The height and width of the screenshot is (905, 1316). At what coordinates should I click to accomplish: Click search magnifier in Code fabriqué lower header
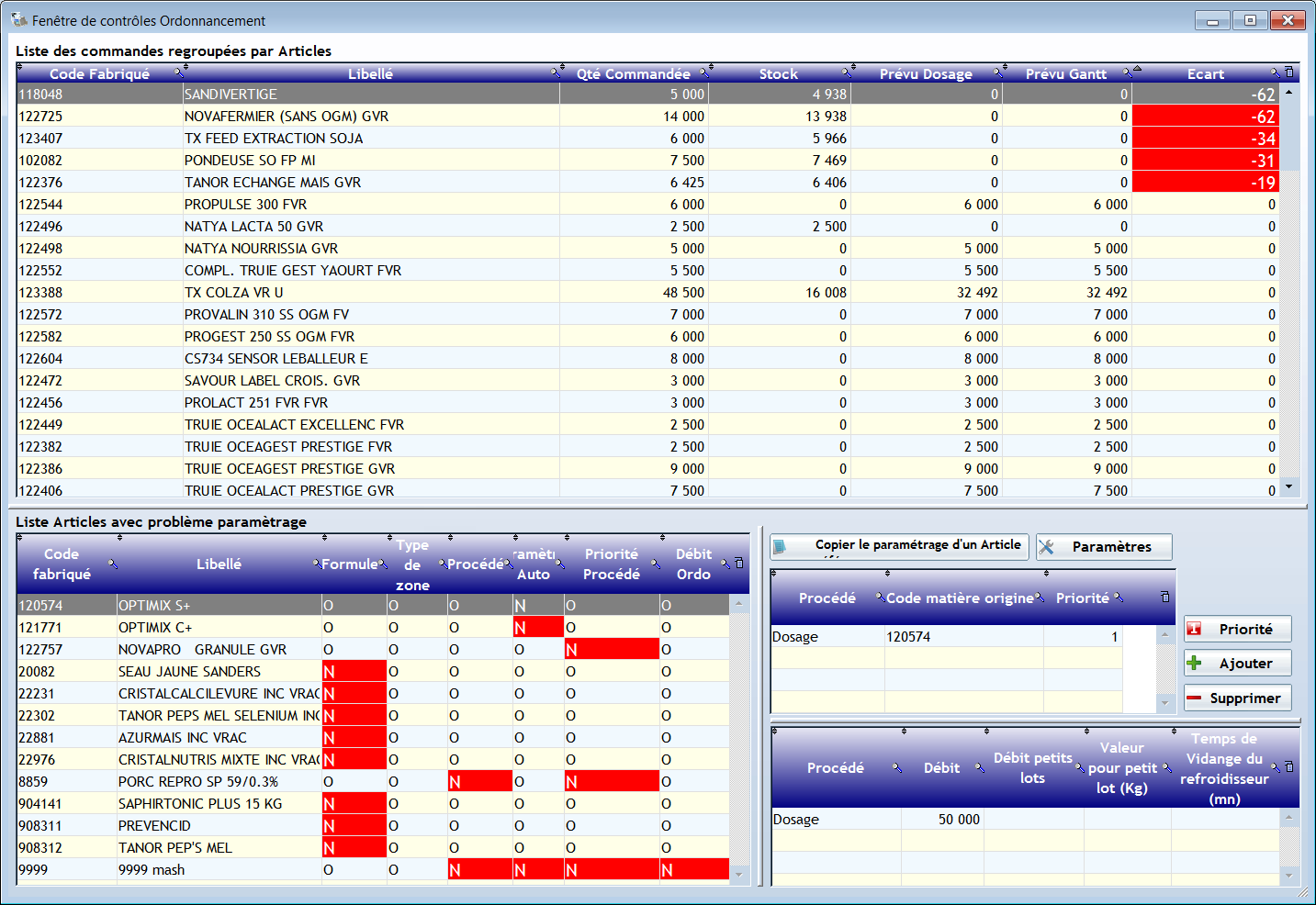113,564
